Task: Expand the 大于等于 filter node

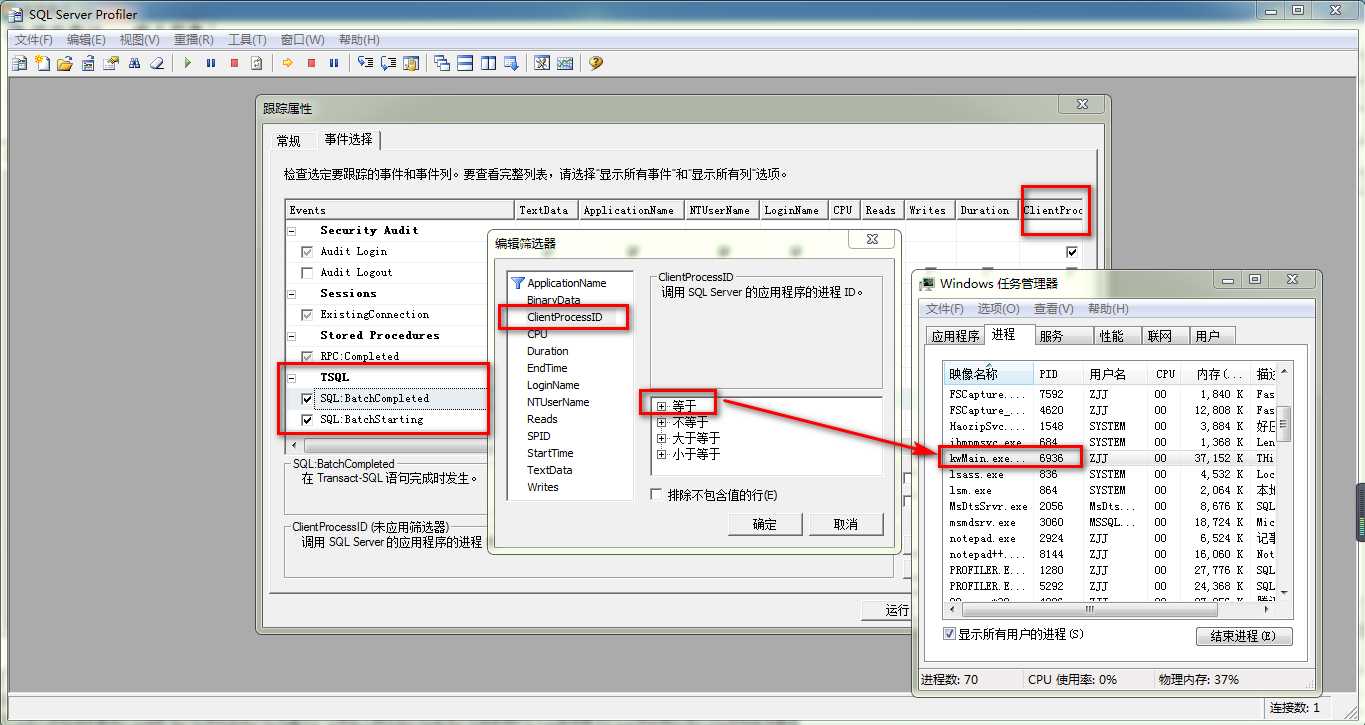Action: 662,438
